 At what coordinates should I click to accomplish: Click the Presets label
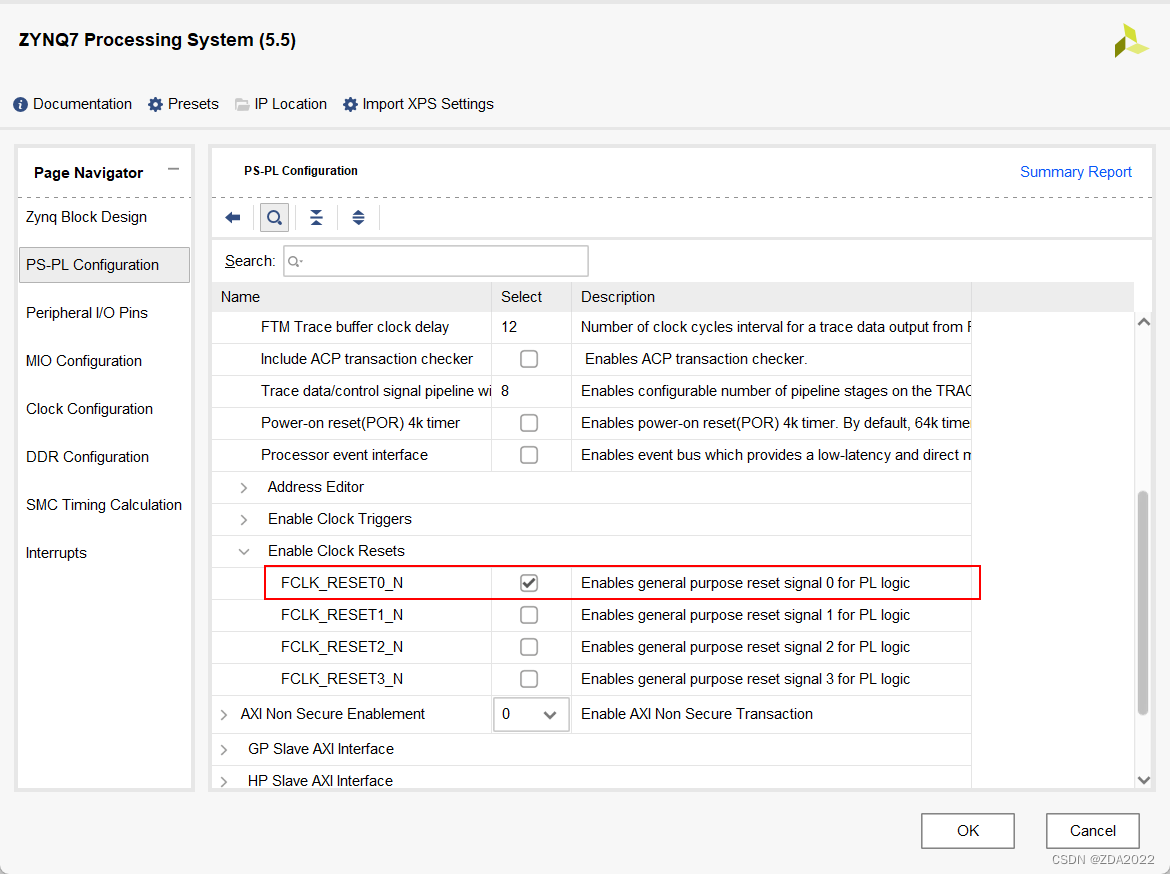[x=193, y=104]
